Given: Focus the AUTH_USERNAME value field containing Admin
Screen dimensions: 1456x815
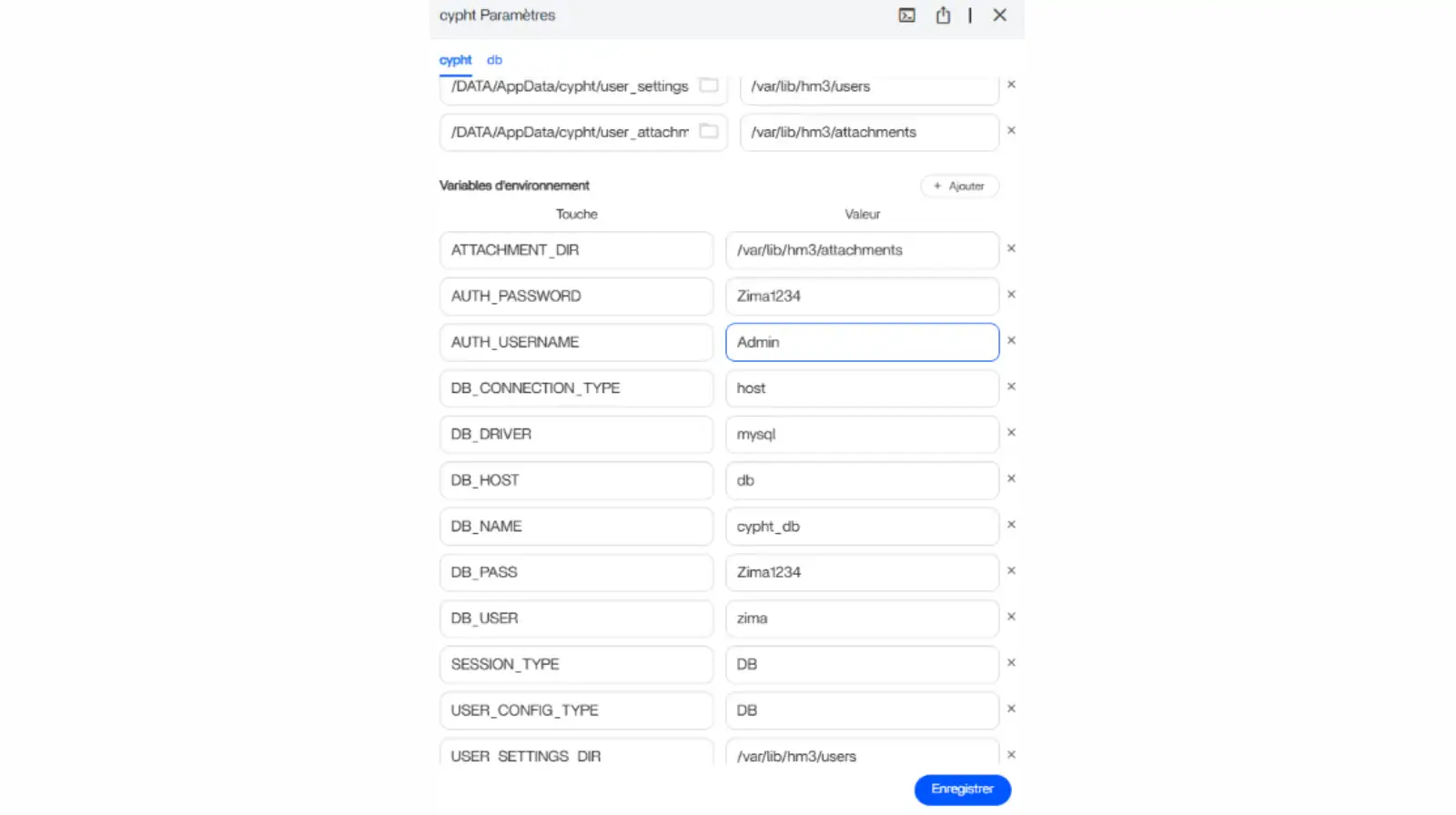Looking at the screenshot, I should coord(861,342).
